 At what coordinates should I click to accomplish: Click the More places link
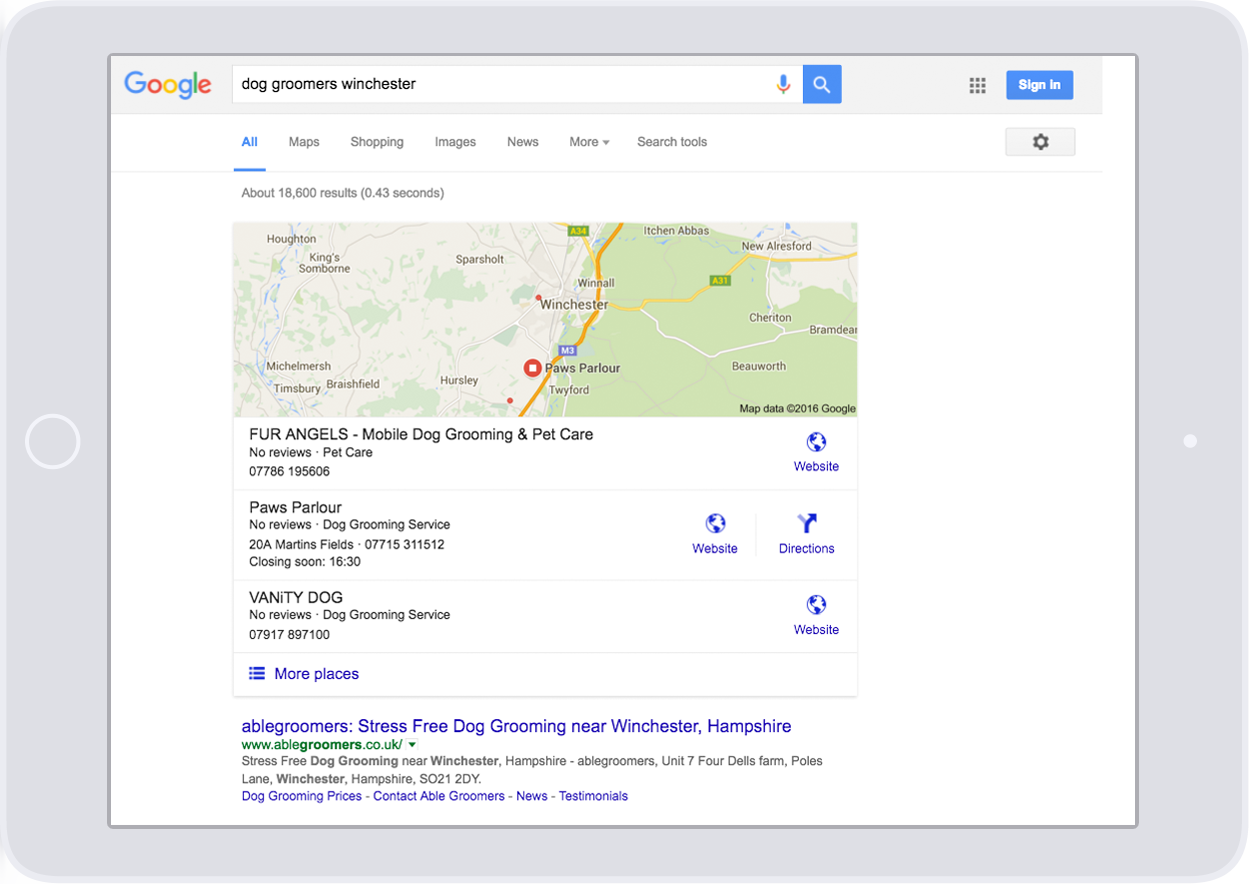pos(316,674)
